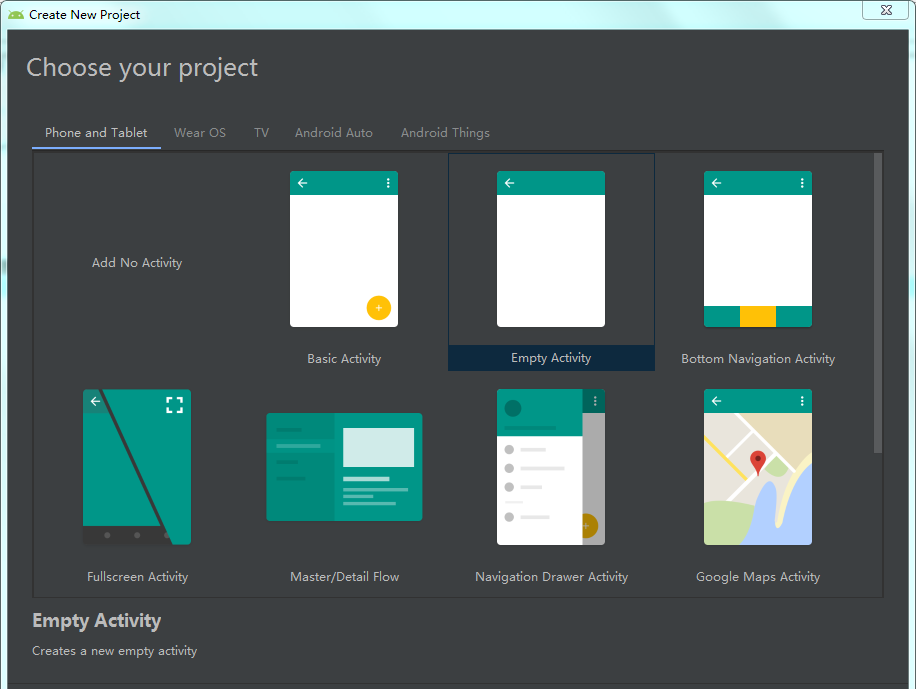Switch to the TV tab
This screenshot has height=689, width=916.
261,133
